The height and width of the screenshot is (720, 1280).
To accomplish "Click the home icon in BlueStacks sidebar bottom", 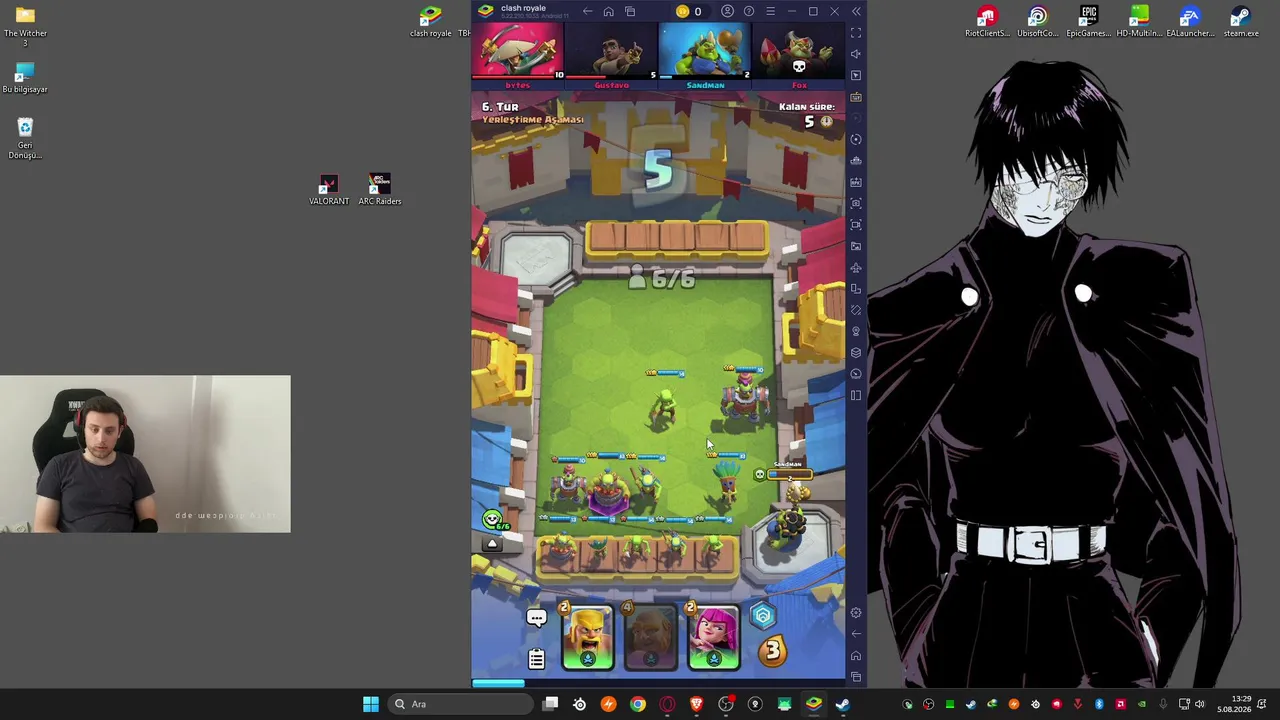I will coord(856,656).
